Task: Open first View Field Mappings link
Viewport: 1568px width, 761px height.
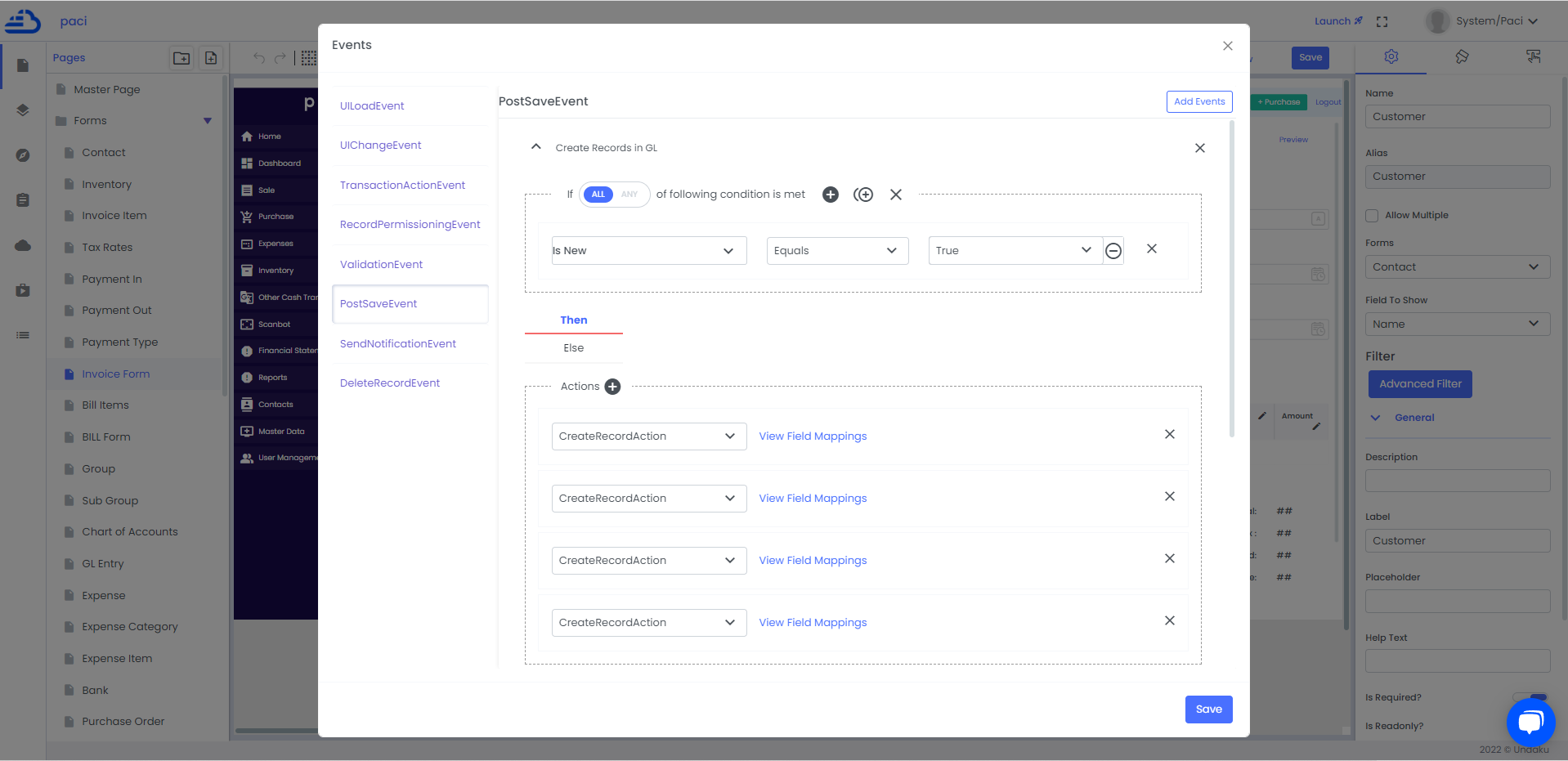Action: pos(813,436)
